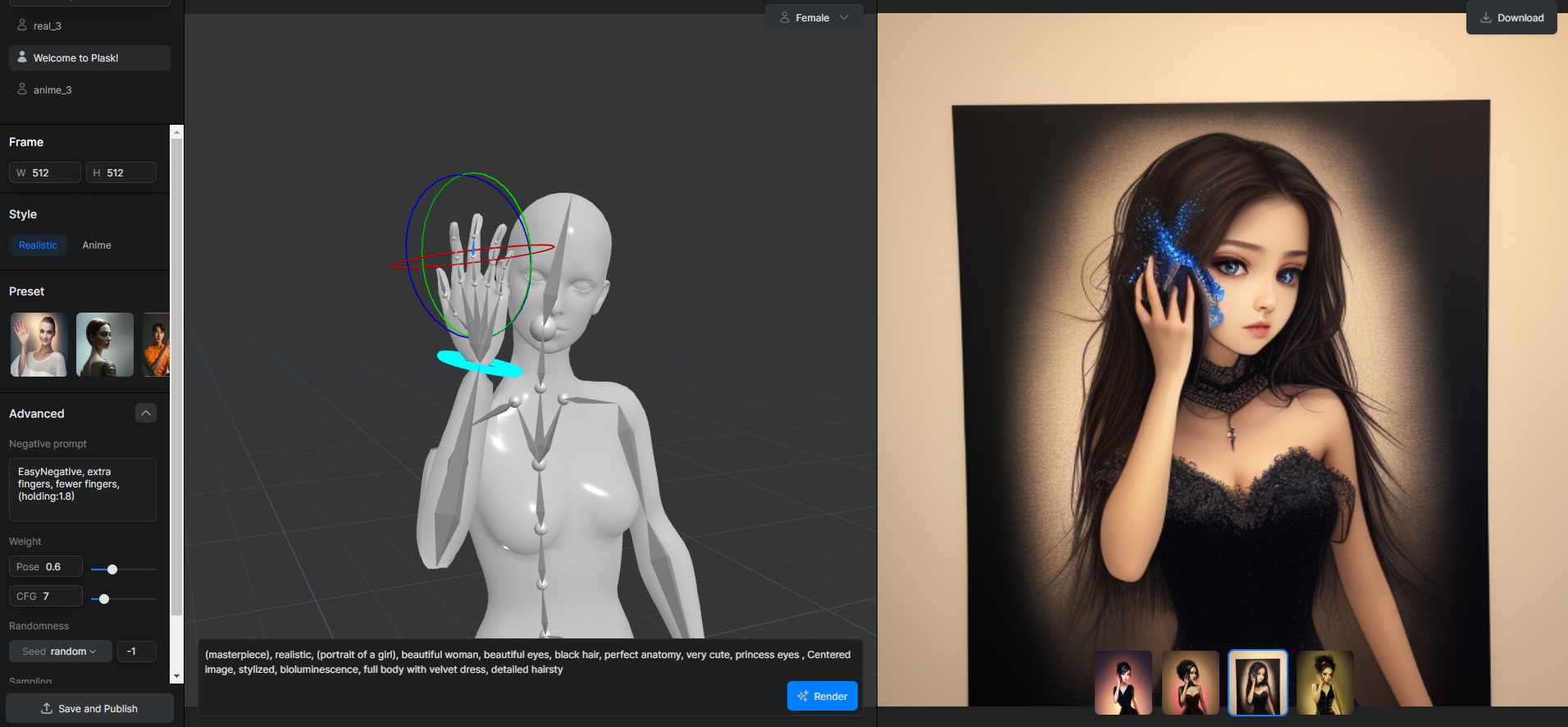Open the Female model dropdown

(814, 18)
